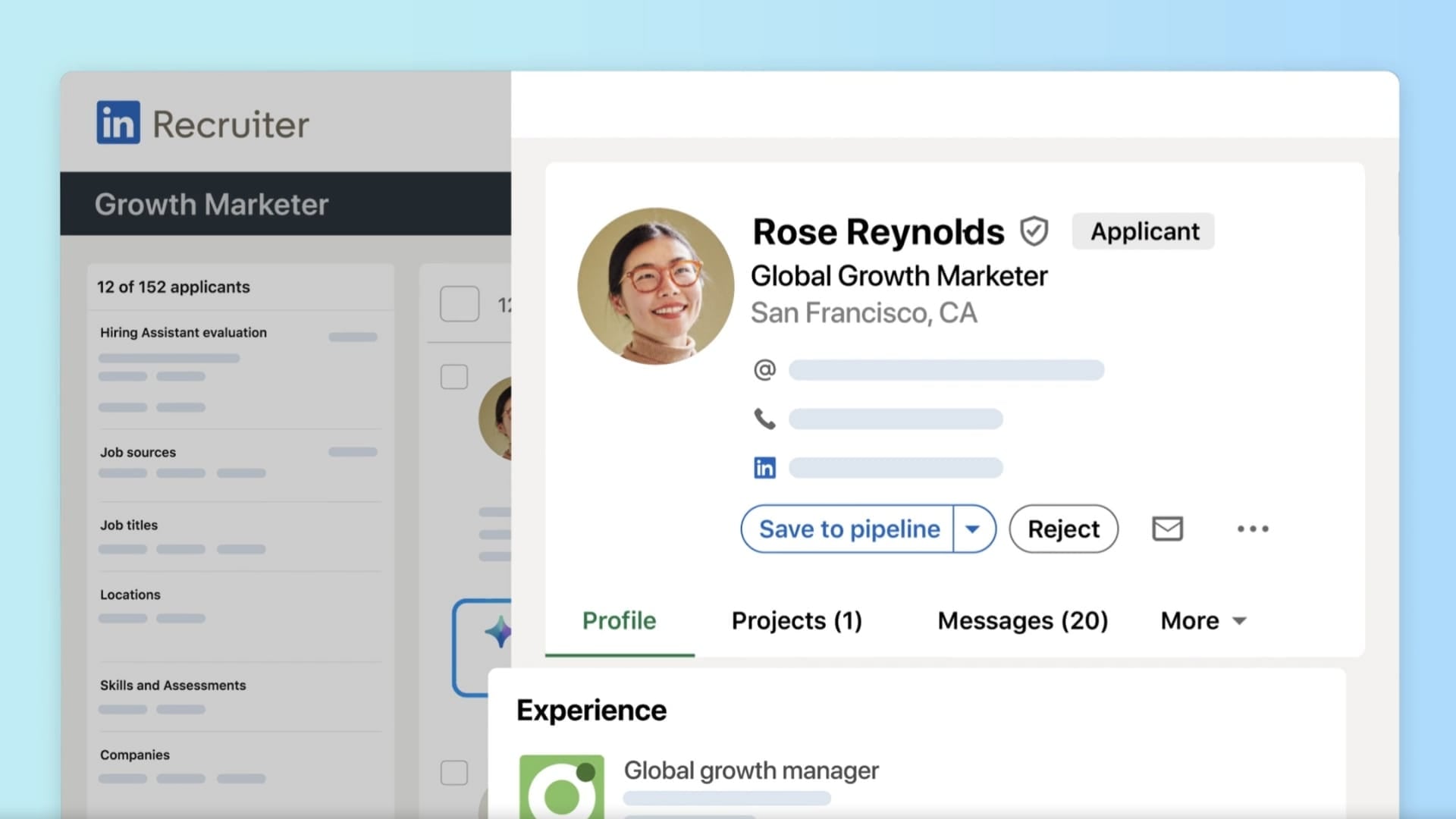
Task: Toggle the select-all applicants checkbox
Action: pyautogui.click(x=460, y=304)
